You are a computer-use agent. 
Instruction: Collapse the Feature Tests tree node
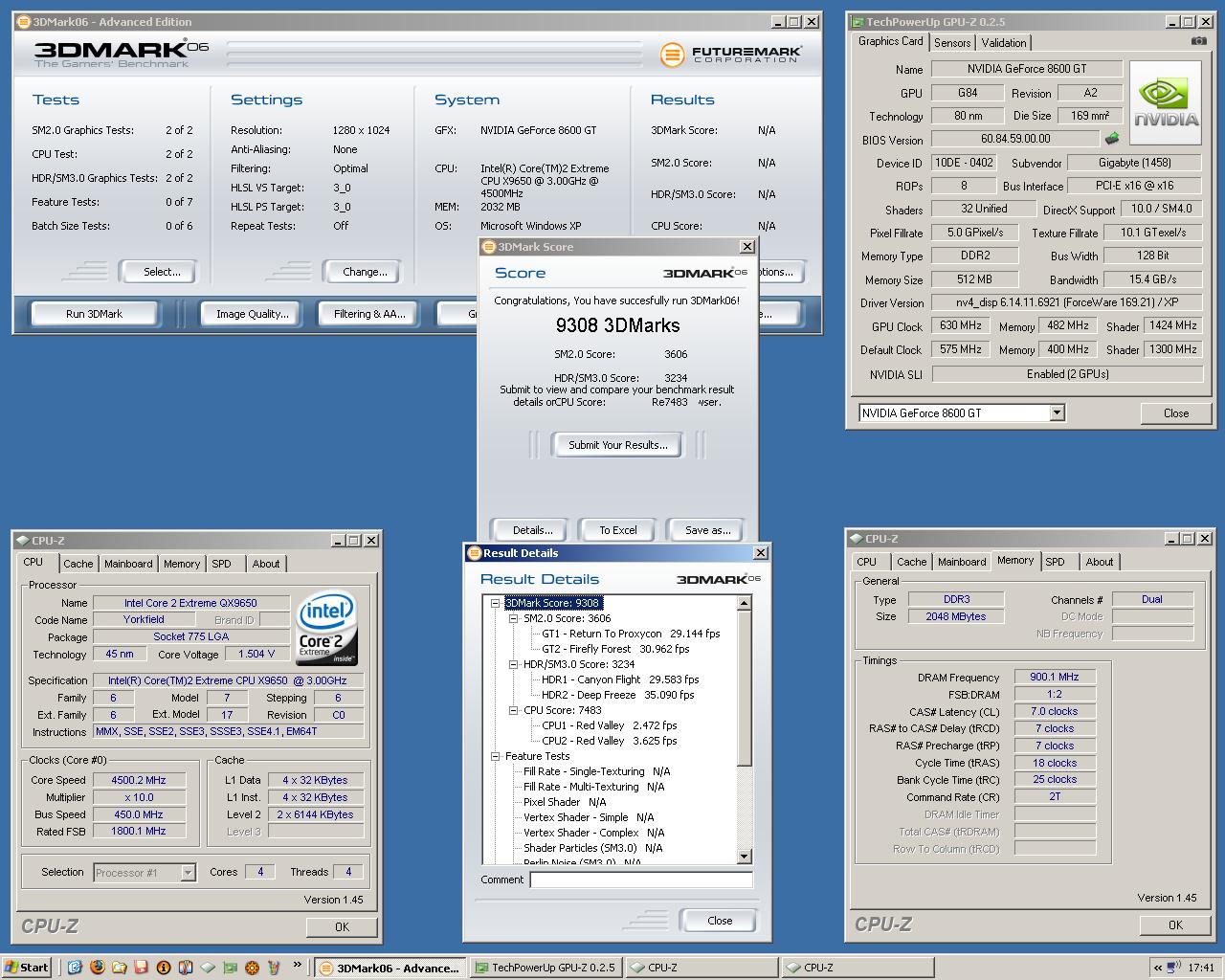tap(496, 756)
